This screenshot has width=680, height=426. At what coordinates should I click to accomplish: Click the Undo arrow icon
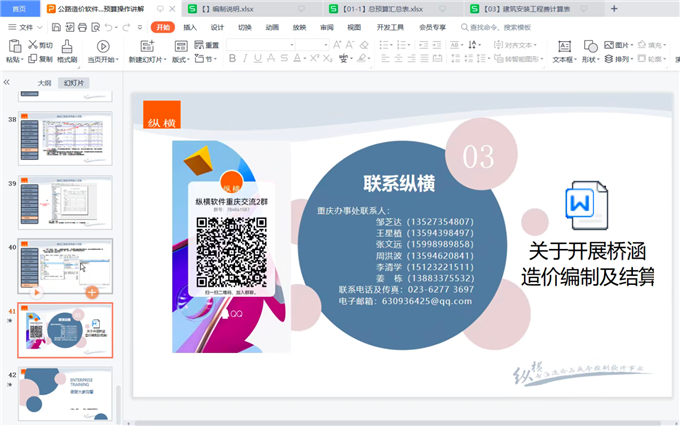pos(108,27)
